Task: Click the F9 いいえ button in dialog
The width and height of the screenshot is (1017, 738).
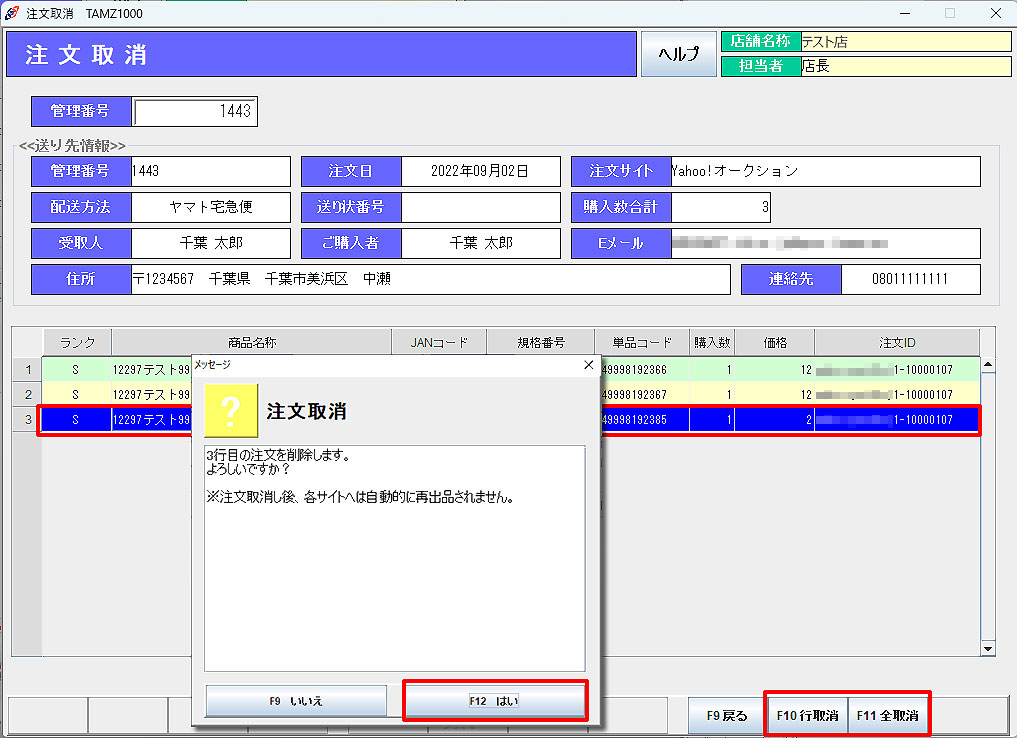Action: click(296, 701)
